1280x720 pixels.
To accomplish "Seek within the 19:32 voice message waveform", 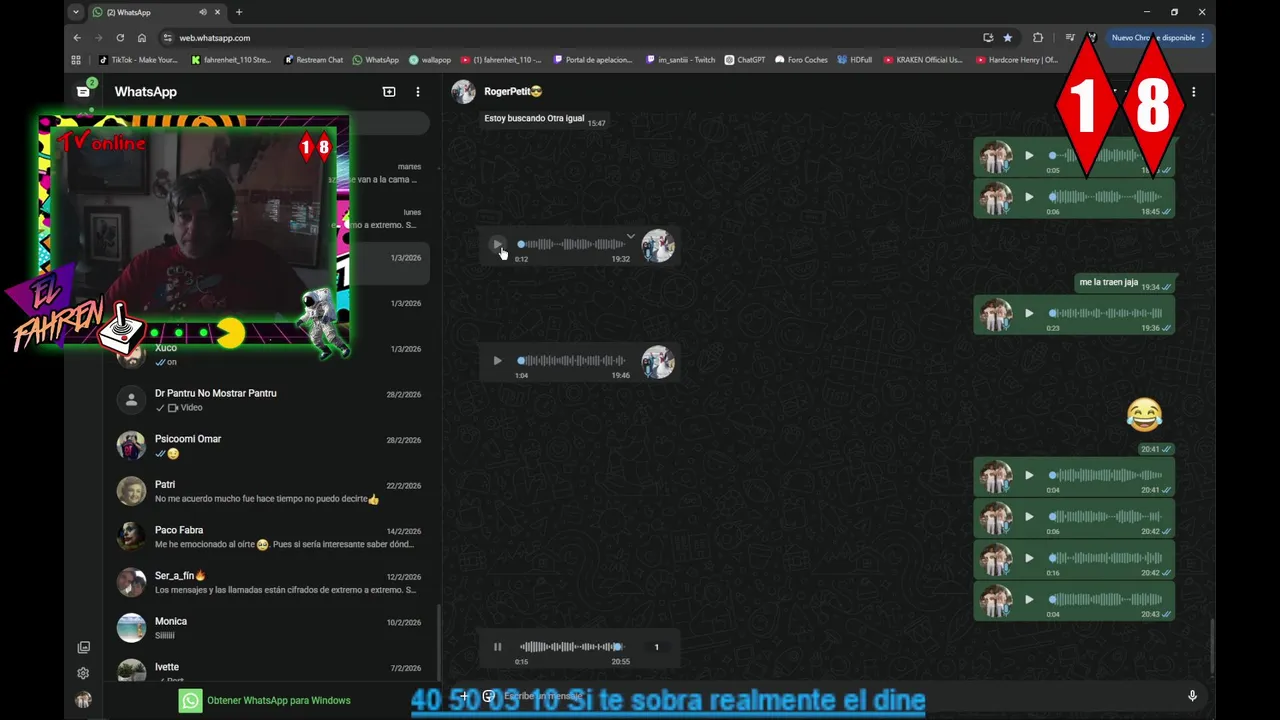I will pos(572,244).
